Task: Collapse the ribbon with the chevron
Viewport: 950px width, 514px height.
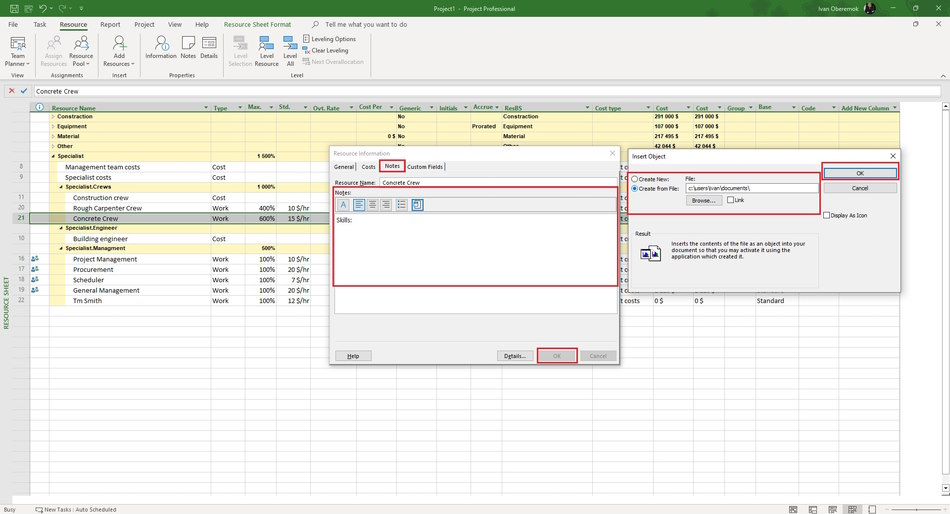Action: [x=943, y=76]
